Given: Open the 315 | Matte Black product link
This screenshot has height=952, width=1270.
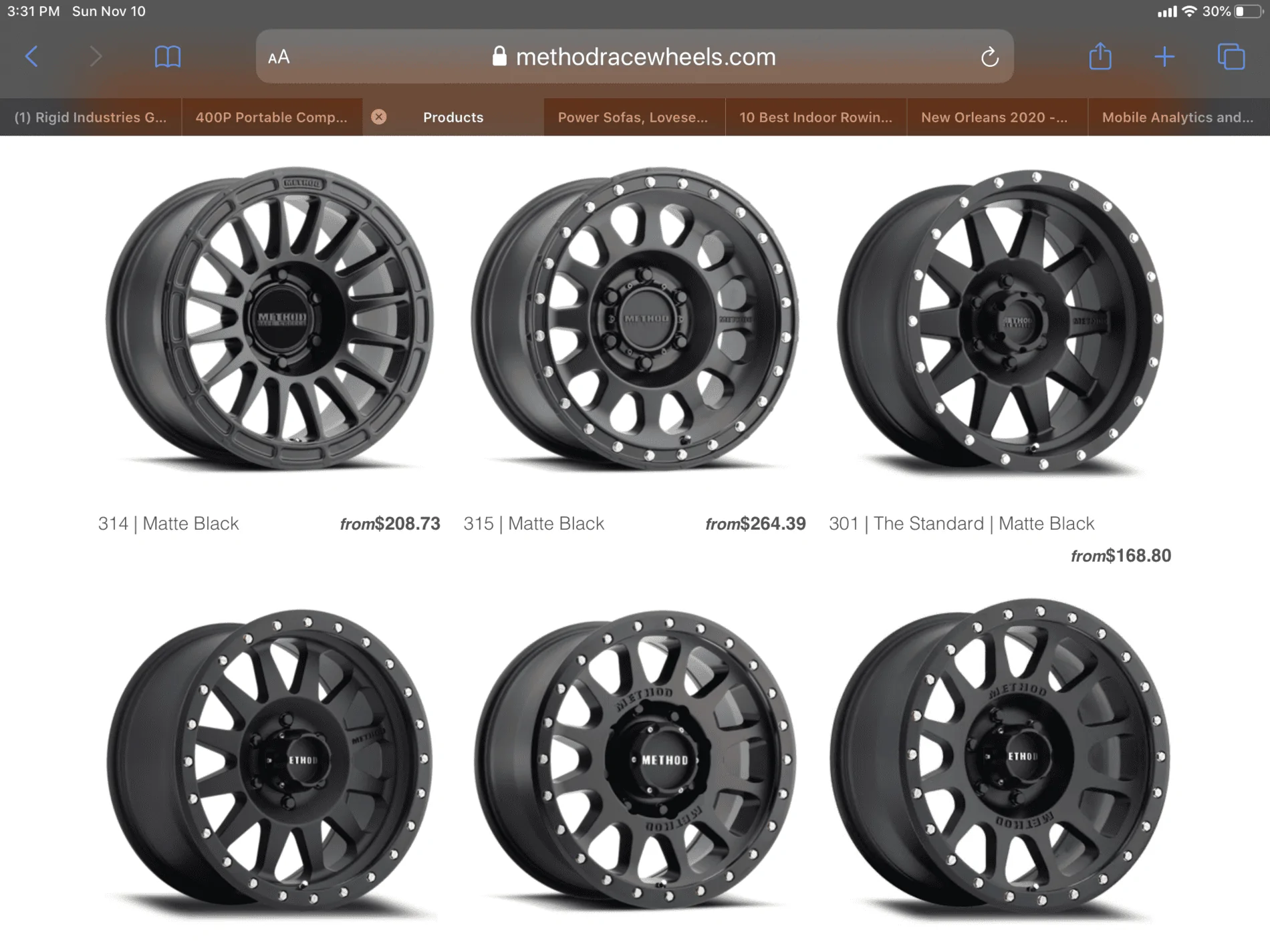Looking at the screenshot, I should [x=534, y=523].
